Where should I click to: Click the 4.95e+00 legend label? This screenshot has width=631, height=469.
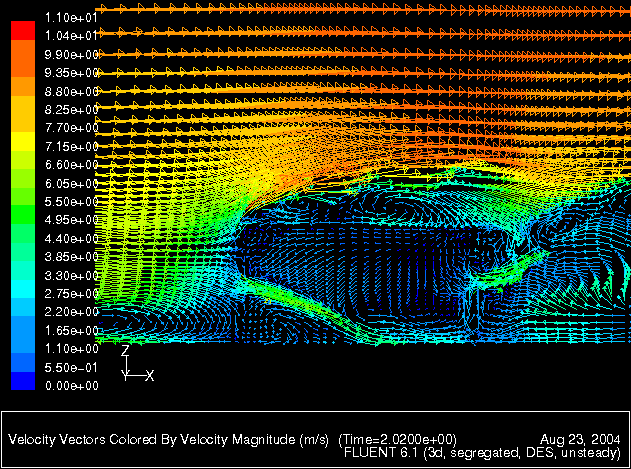72,220
